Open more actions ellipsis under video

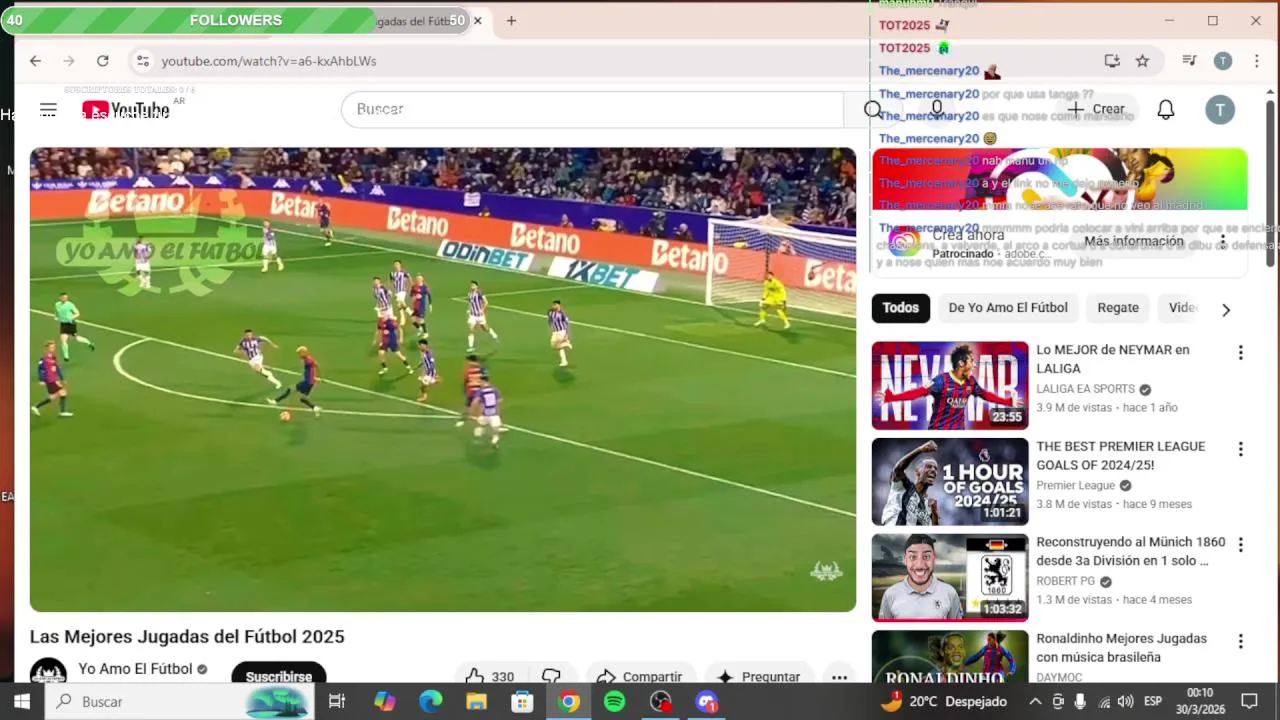839,677
